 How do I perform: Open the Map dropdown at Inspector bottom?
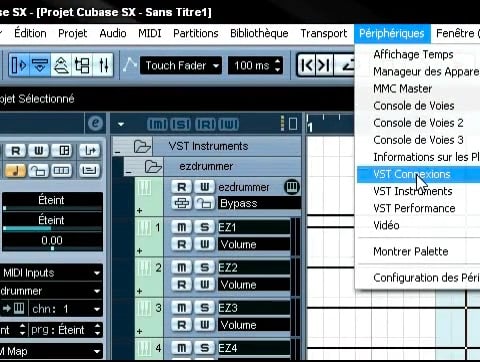(51, 351)
